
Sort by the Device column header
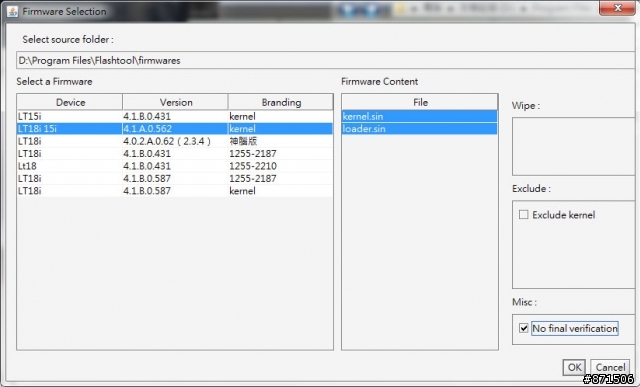coord(70,102)
